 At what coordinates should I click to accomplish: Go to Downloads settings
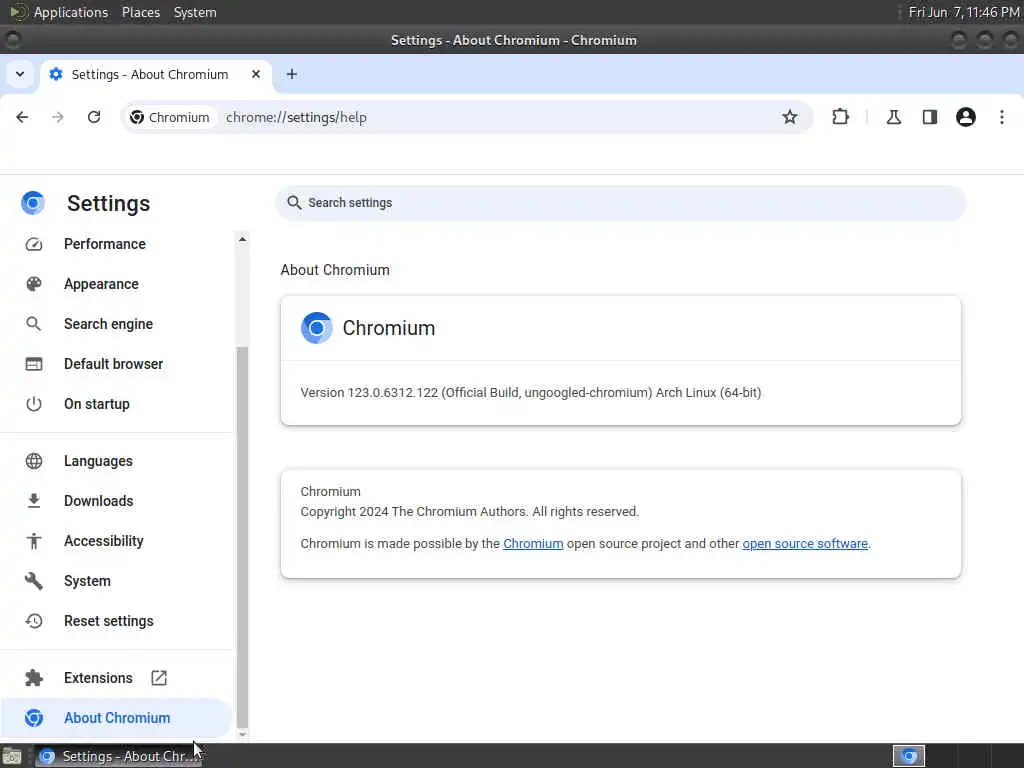point(99,501)
